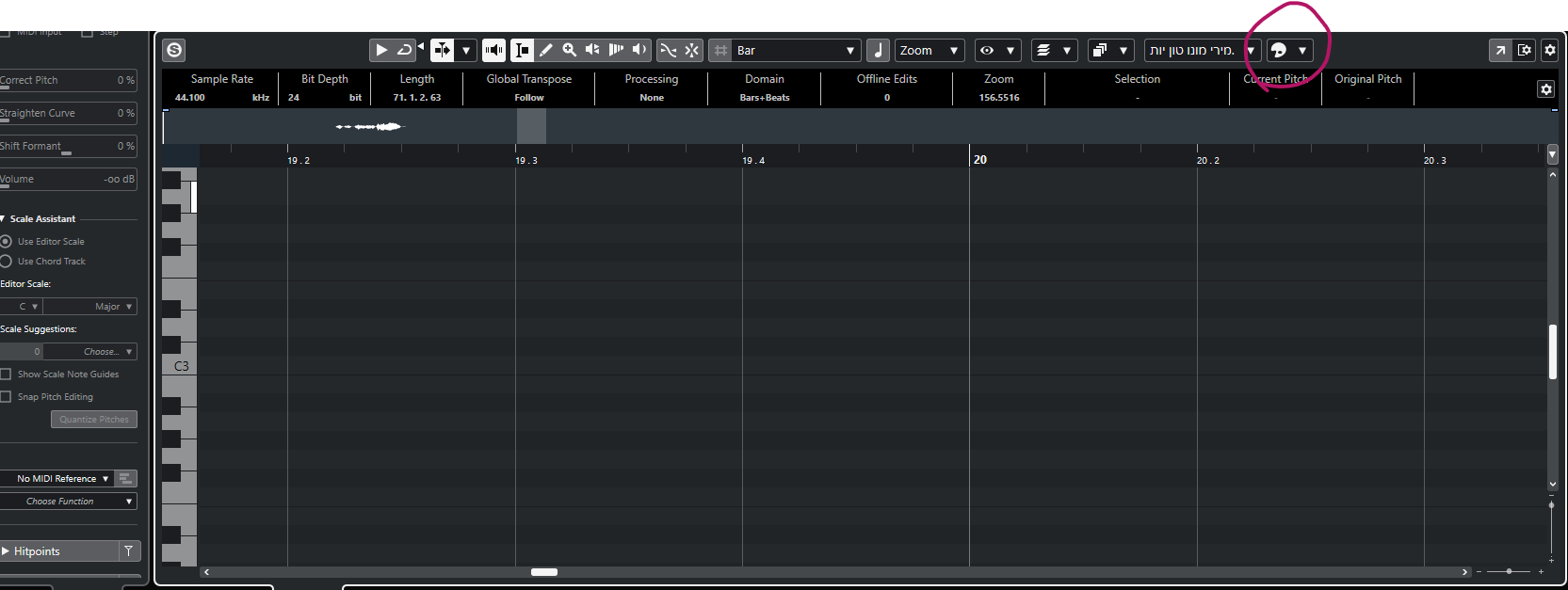The image size is (1568, 590).
Task: Open the Choose Function dropdown
Action: point(68,502)
